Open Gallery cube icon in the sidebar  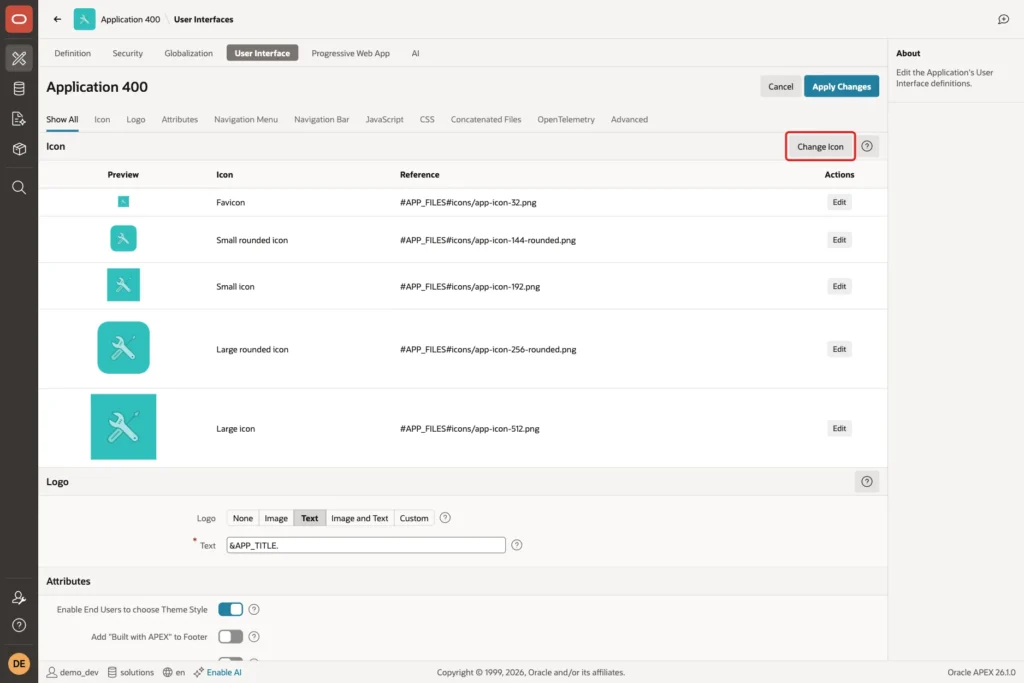coord(19,149)
